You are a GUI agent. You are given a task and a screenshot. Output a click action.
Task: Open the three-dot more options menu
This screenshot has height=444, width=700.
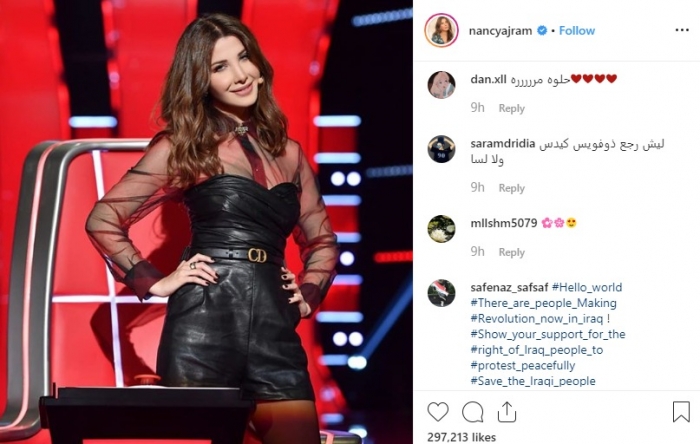click(682, 30)
